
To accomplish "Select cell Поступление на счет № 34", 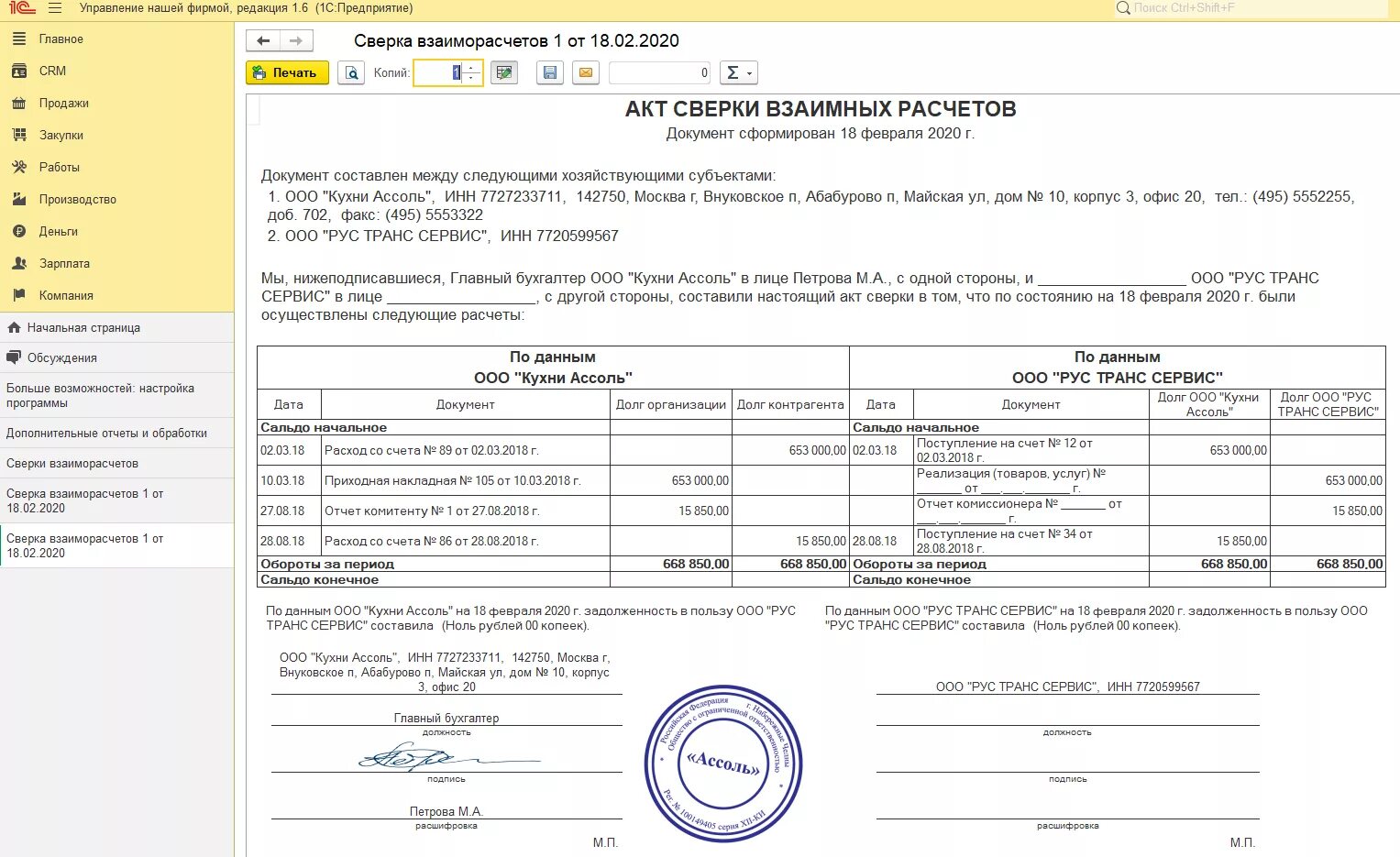I will pos(1031,541).
